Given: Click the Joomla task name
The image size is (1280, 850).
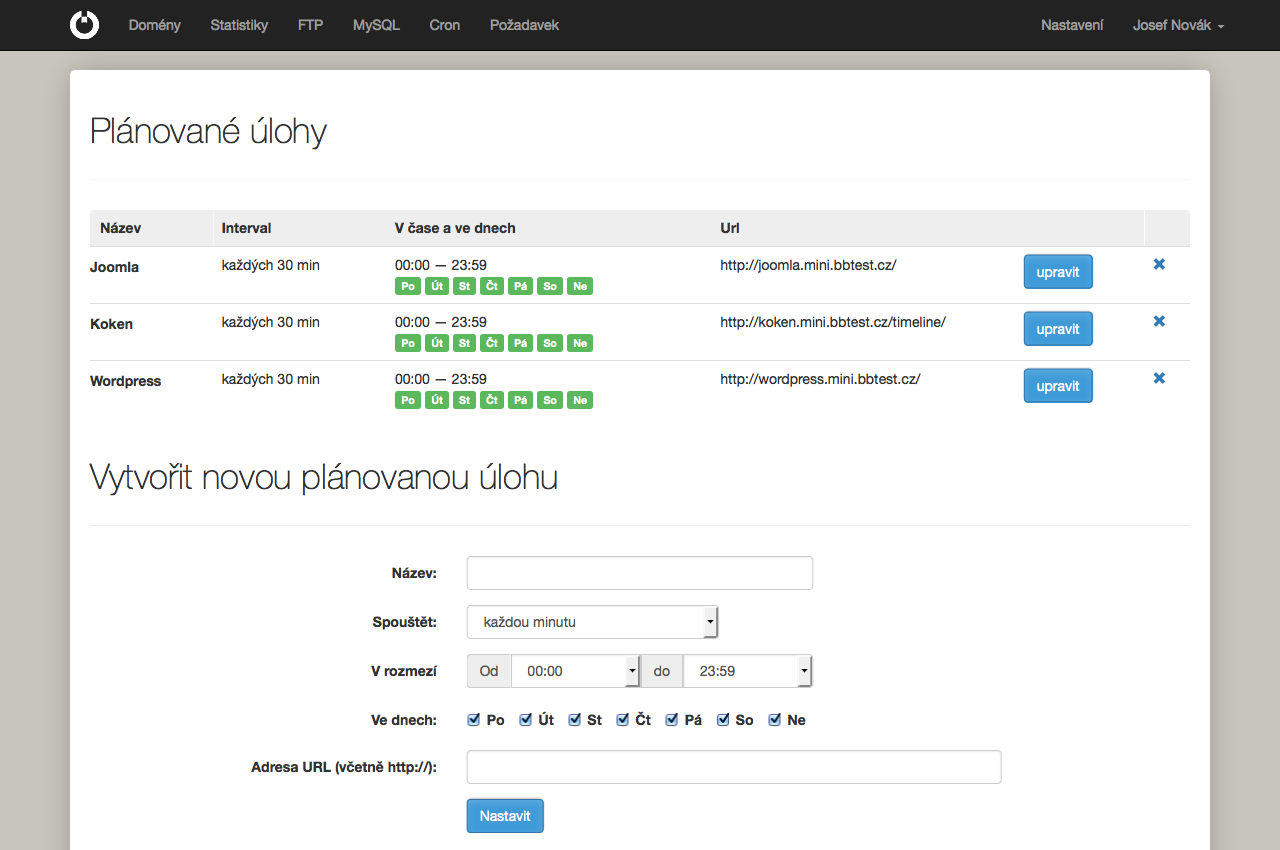Looking at the screenshot, I should pos(114,267).
